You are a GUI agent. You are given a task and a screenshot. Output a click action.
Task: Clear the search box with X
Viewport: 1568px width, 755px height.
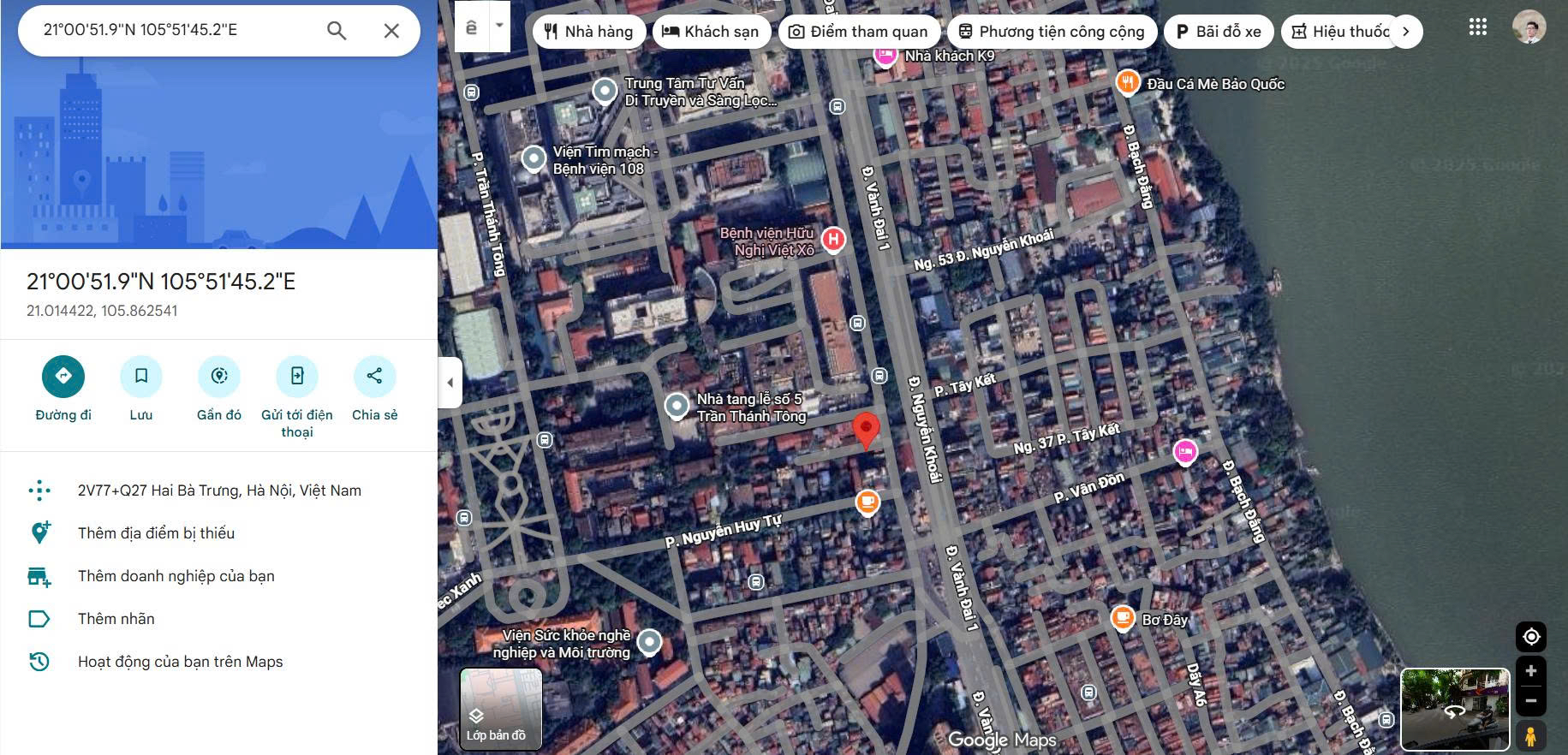(391, 31)
